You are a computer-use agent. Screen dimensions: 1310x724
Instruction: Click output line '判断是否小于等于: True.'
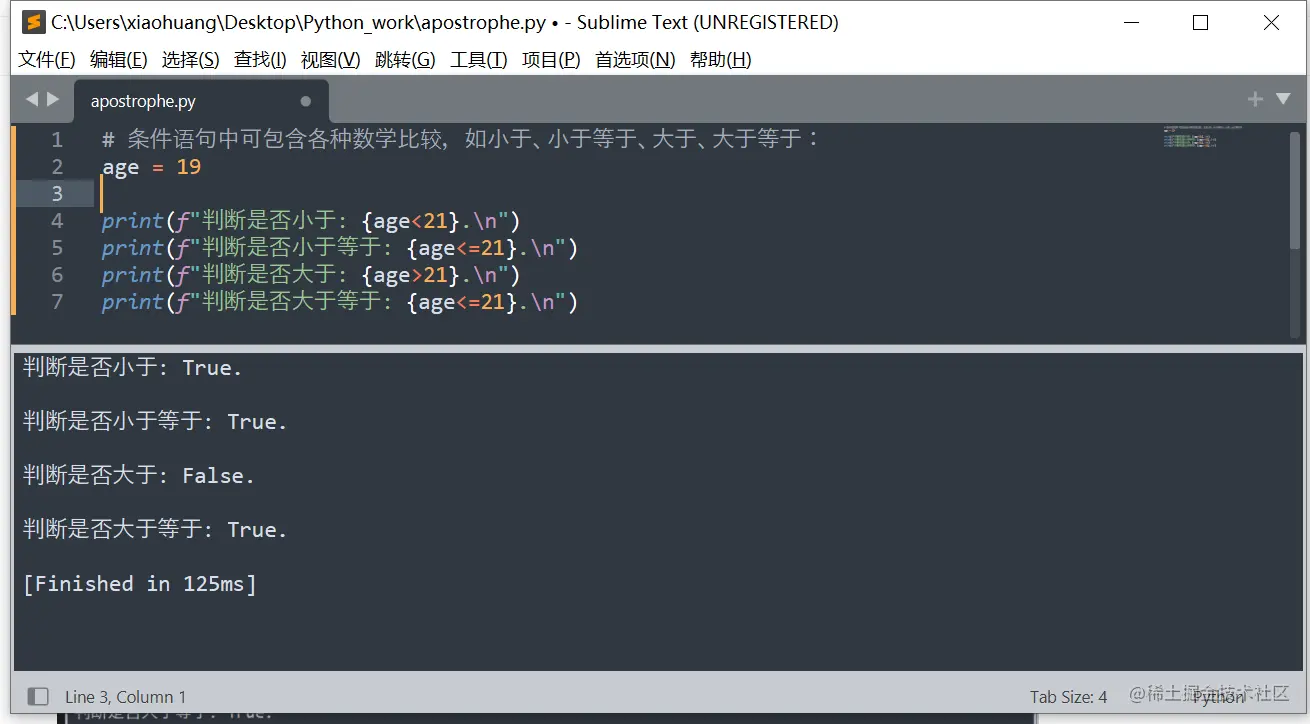click(x=155, y=422)
